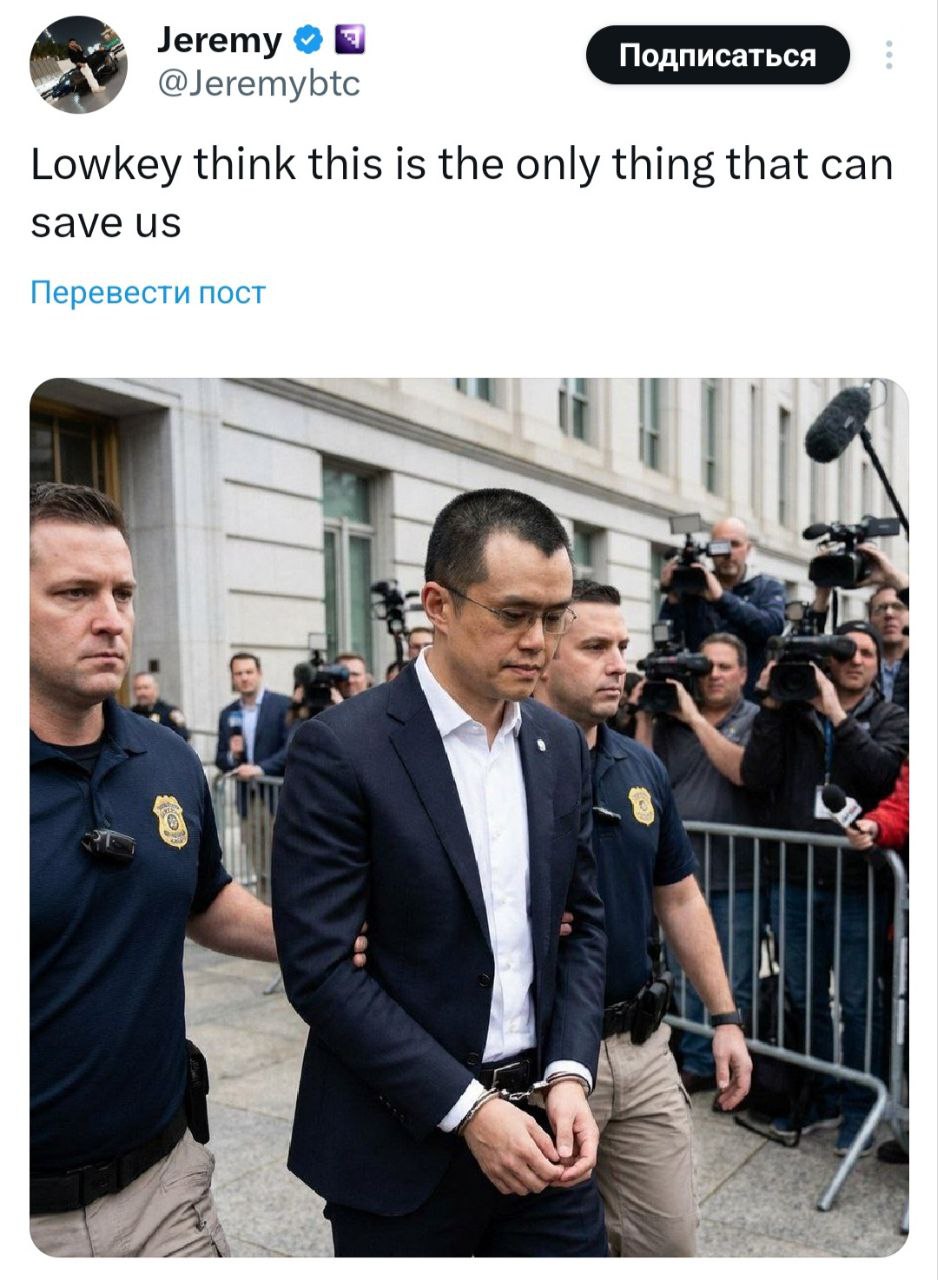Image resolution: width=938 pixels, height=1280 pixels.
Task: Click the post text starting with Lowkey think
Action: [462, 193]
